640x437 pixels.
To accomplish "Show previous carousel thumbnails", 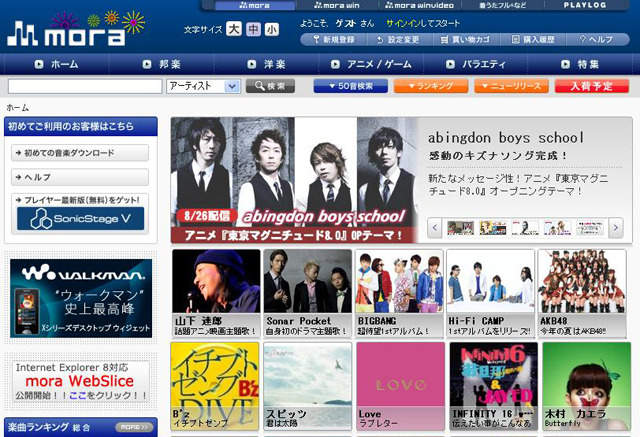I will (x=435, y=228).
